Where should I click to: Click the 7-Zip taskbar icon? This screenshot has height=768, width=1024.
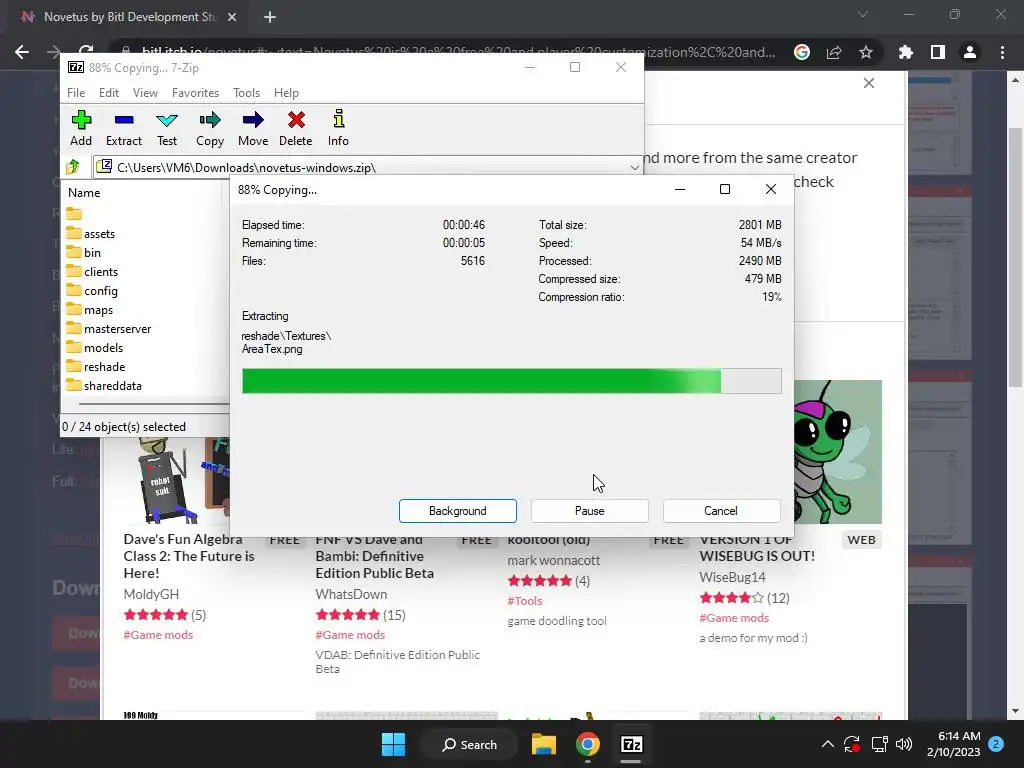click(x=632, y=744)
